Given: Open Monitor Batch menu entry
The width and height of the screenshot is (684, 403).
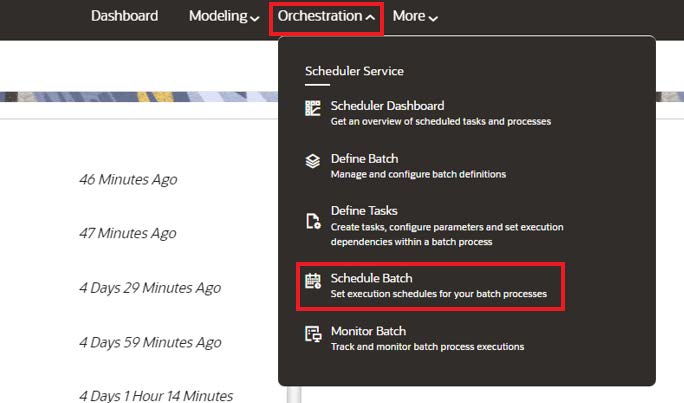Looking at the screenshot, I should point(427,338).
